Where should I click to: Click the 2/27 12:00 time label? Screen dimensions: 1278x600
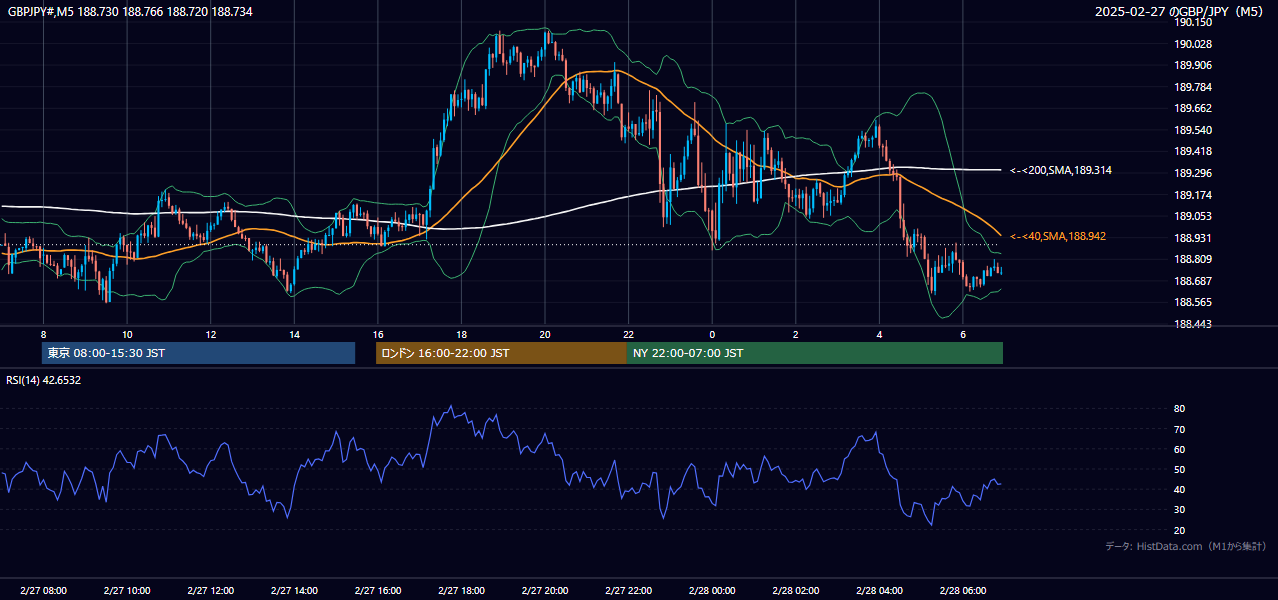pyautogui.click(x=211, y=591)
